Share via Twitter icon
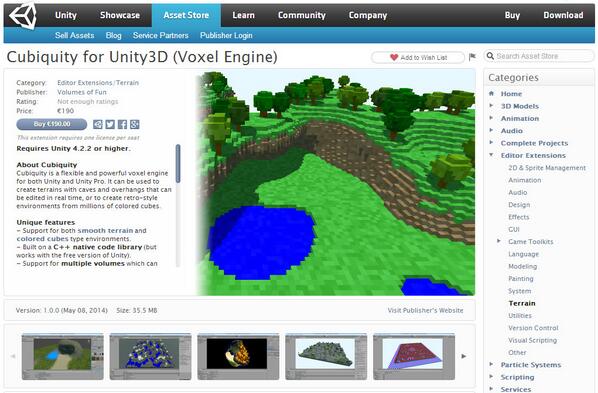Viewport: 598px width, 393px height. pos(110,124)
